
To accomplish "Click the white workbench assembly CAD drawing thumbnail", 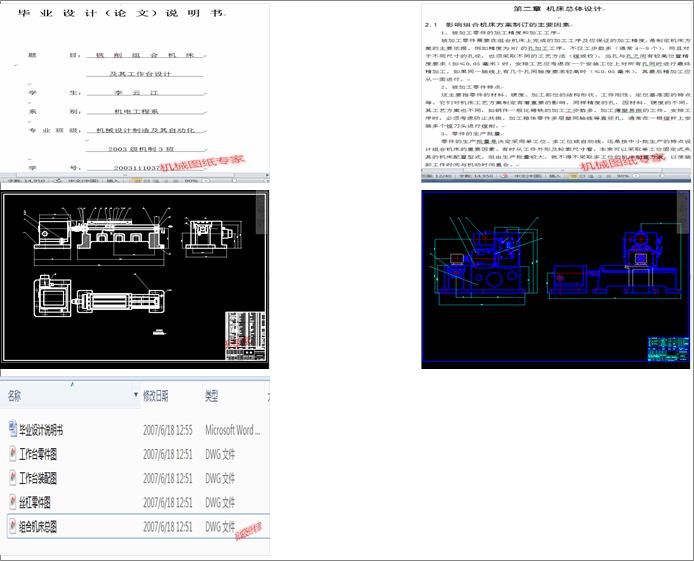I will pyautogui.click(x=135, y=279).
